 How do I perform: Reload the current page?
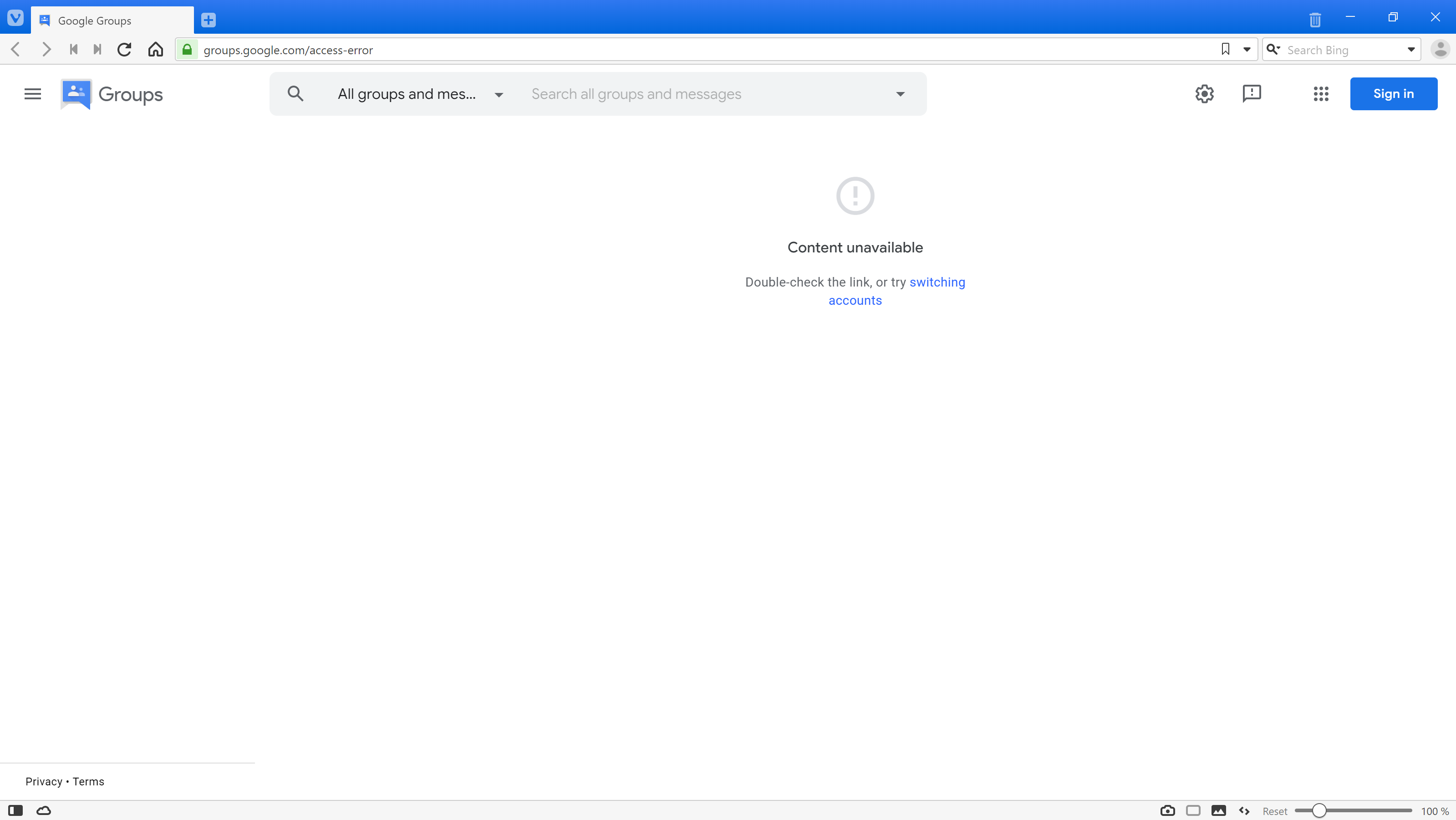point(124,50)
